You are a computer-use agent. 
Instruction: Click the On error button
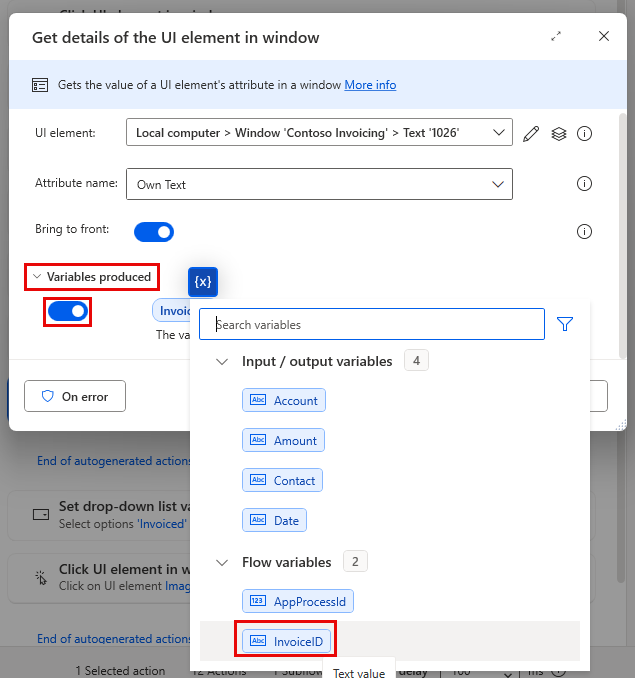[75, 396]
